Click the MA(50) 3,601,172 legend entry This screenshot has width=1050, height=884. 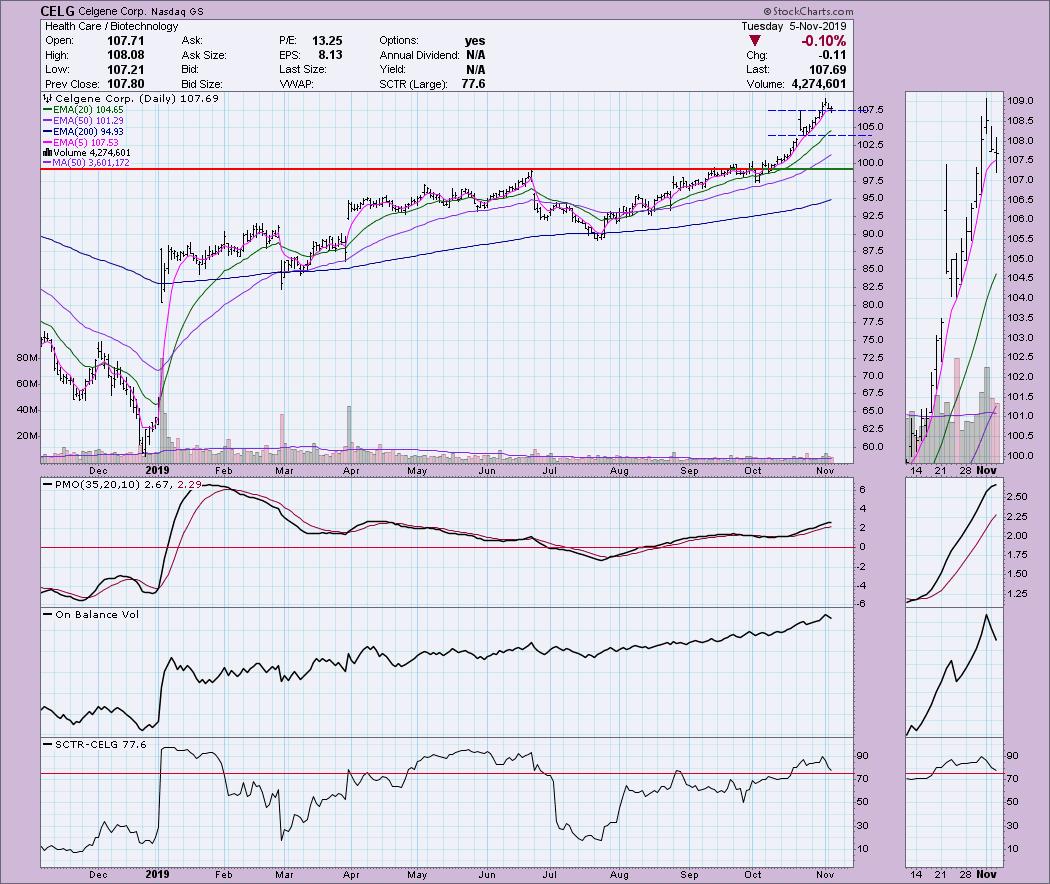tap(86, 163)
